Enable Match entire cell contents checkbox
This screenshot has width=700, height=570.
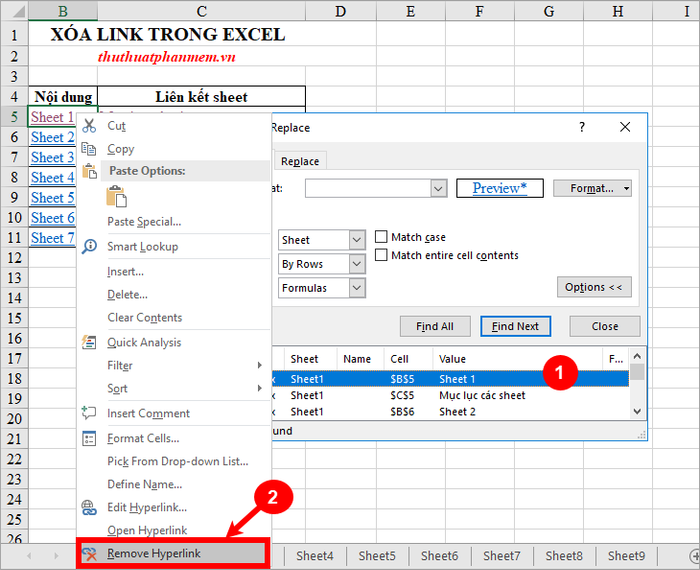pos(381,255)
